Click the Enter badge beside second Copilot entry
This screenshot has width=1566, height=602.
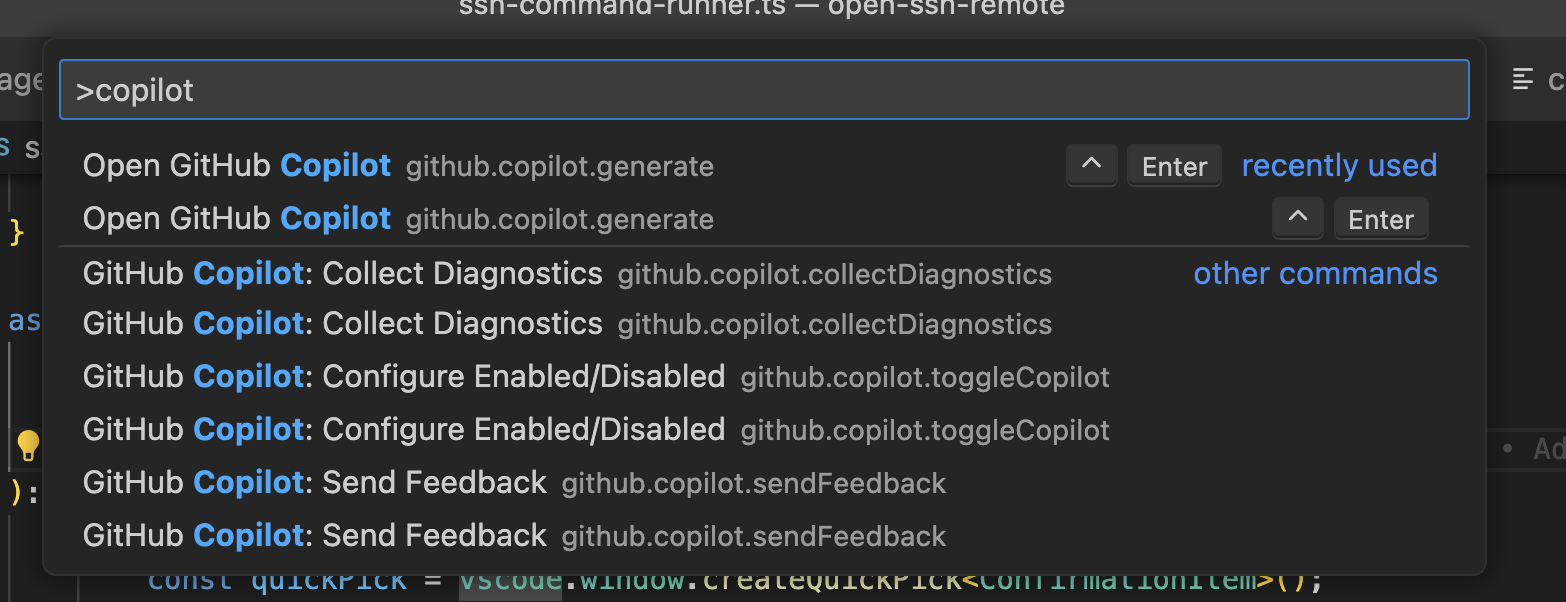pyautogui.click(x=1381, y=218)
